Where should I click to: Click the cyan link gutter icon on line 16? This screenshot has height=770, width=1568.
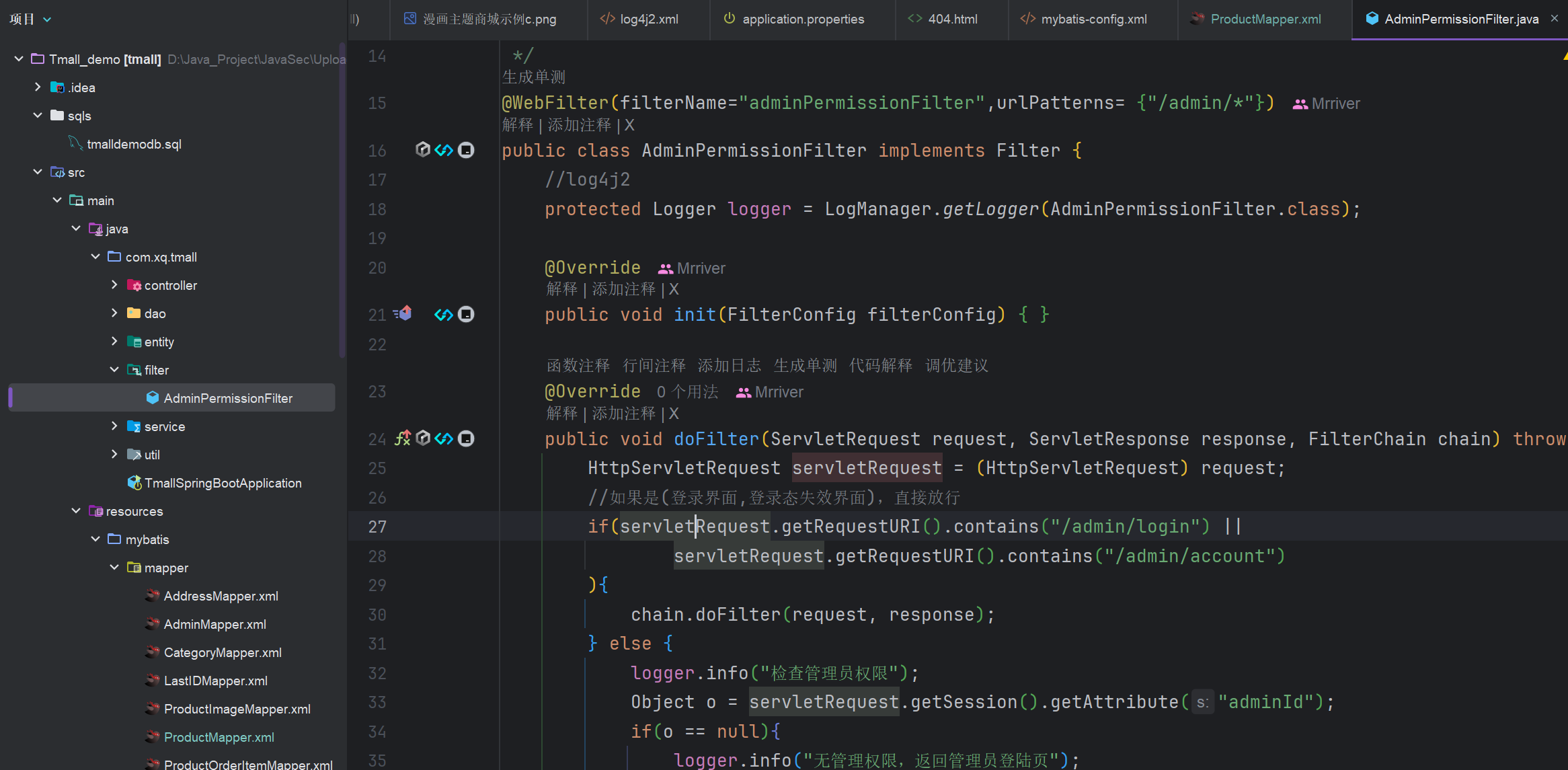444,150
